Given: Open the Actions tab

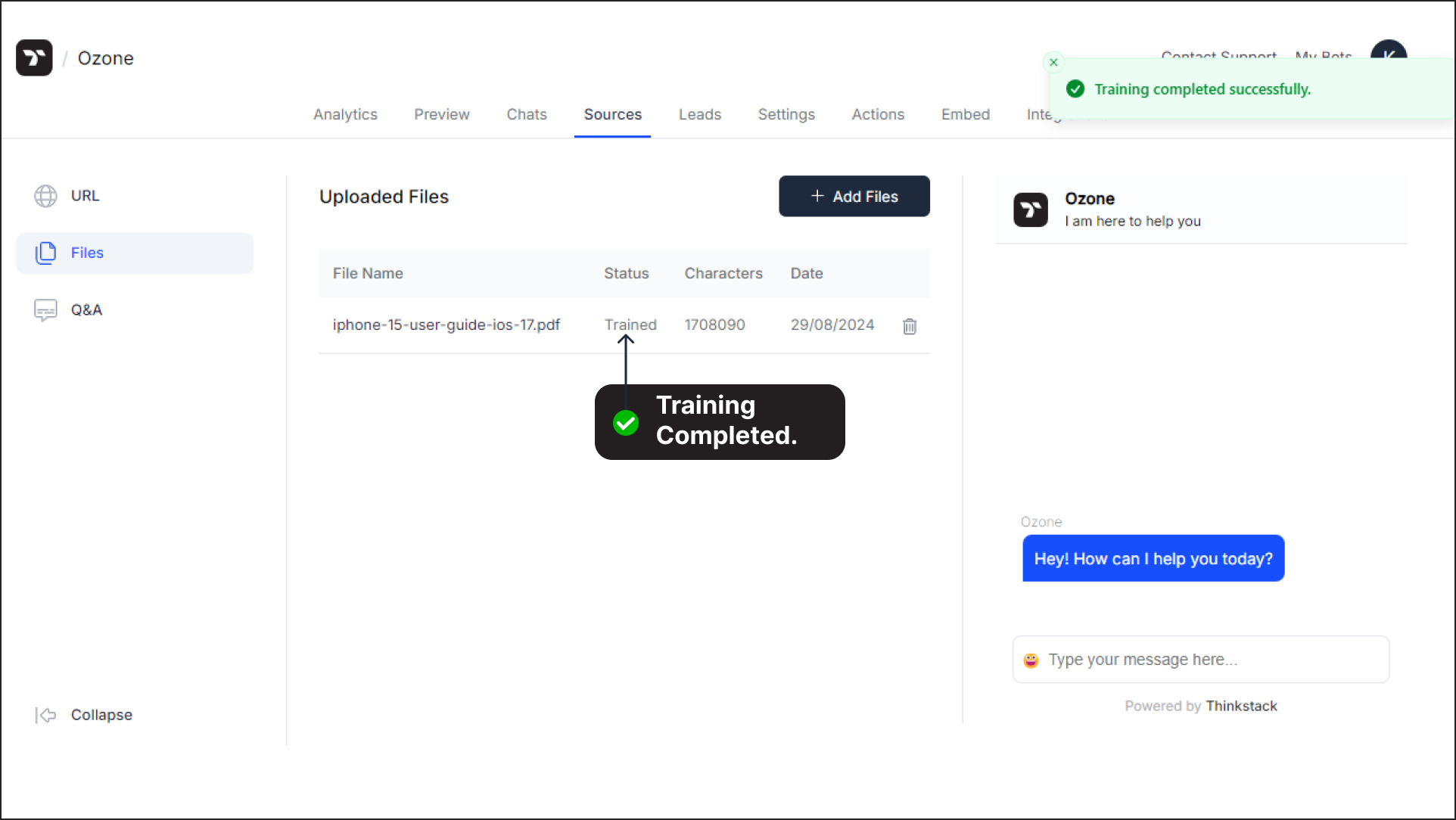Looking at the screenshot, I should tap(878, 114).
